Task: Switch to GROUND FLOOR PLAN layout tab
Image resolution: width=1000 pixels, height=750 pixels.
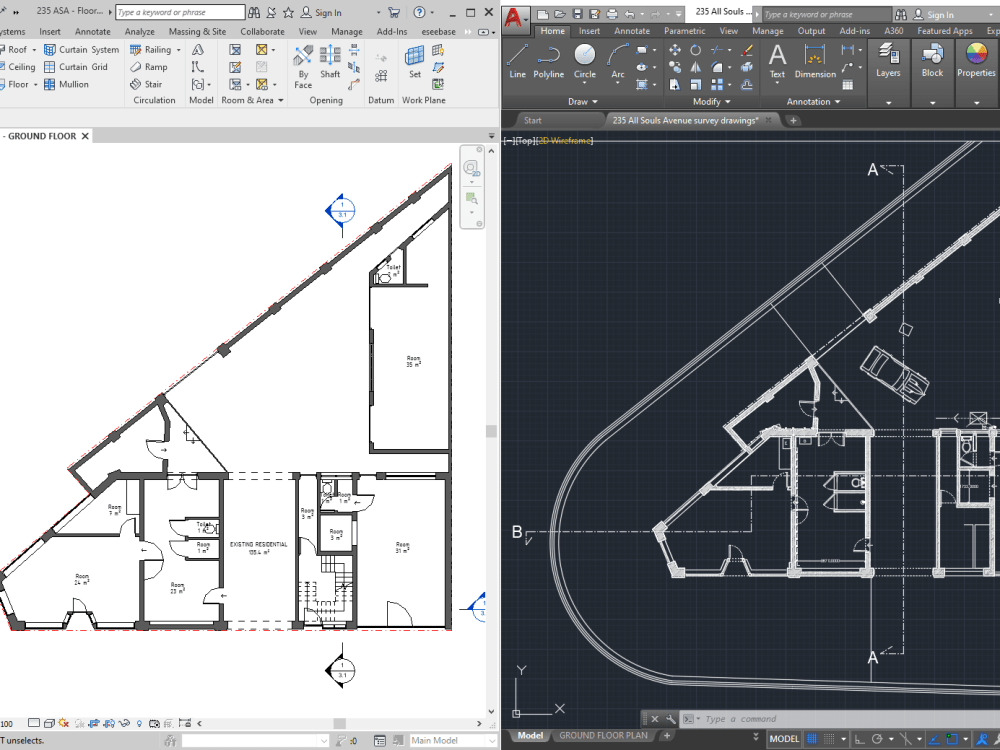Action: 603,735
